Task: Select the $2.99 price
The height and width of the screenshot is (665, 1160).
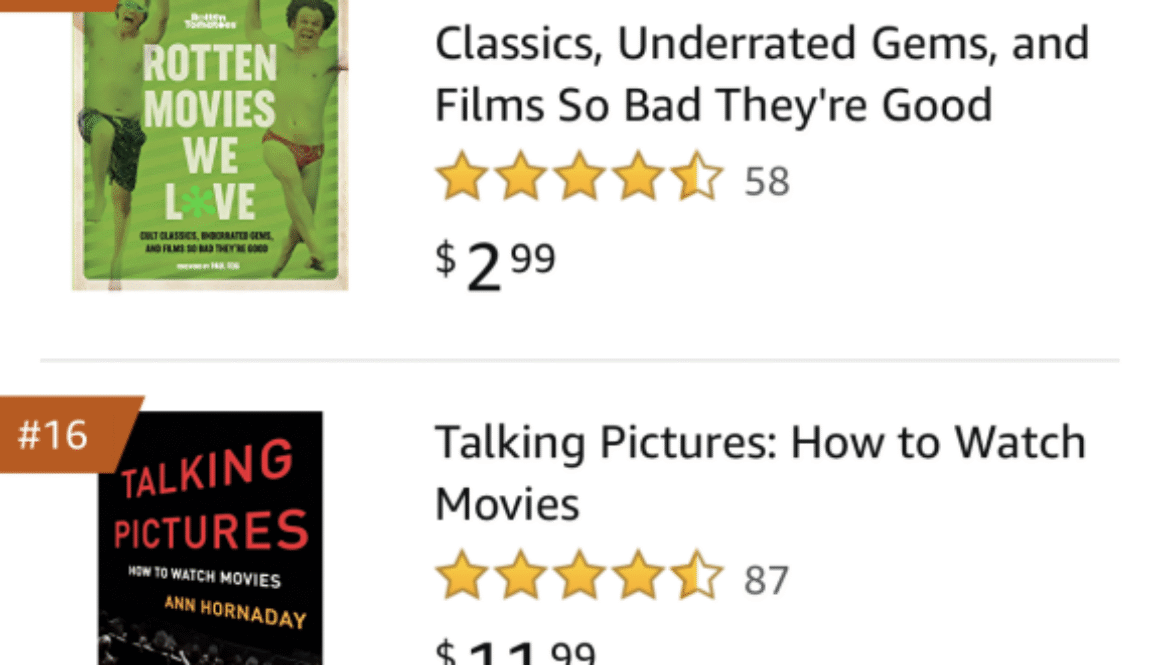Action: pyautogui.click(x=495, y=265)
